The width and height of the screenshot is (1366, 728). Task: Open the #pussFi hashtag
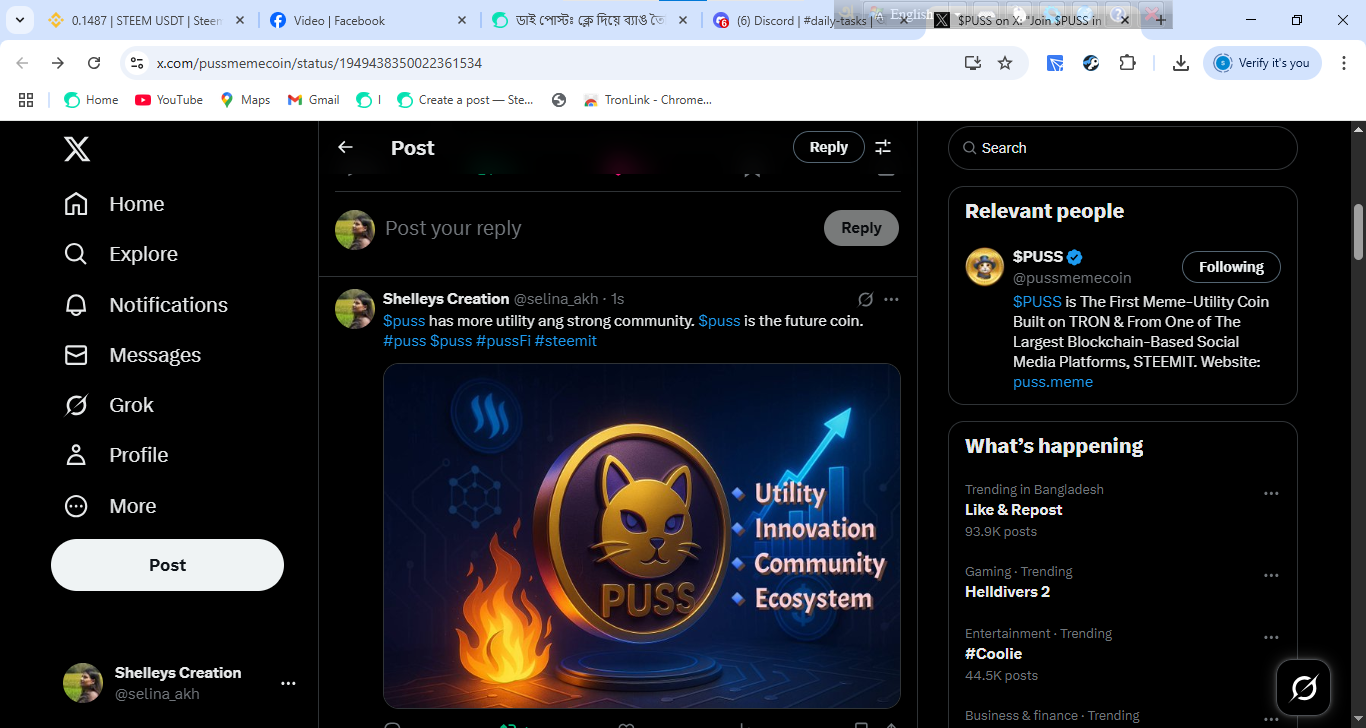[x=503, y=341]
